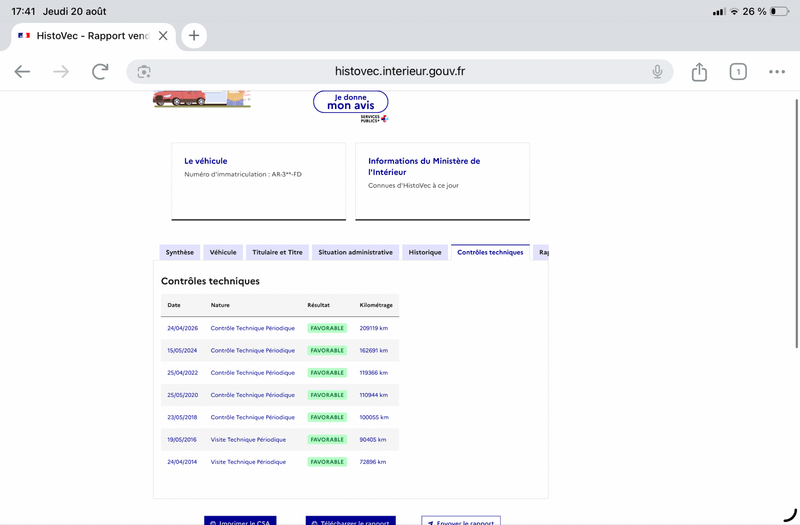Click the Connues d'HistoVec à ce jour text
The image size is (800, 525).
(413, 186)
